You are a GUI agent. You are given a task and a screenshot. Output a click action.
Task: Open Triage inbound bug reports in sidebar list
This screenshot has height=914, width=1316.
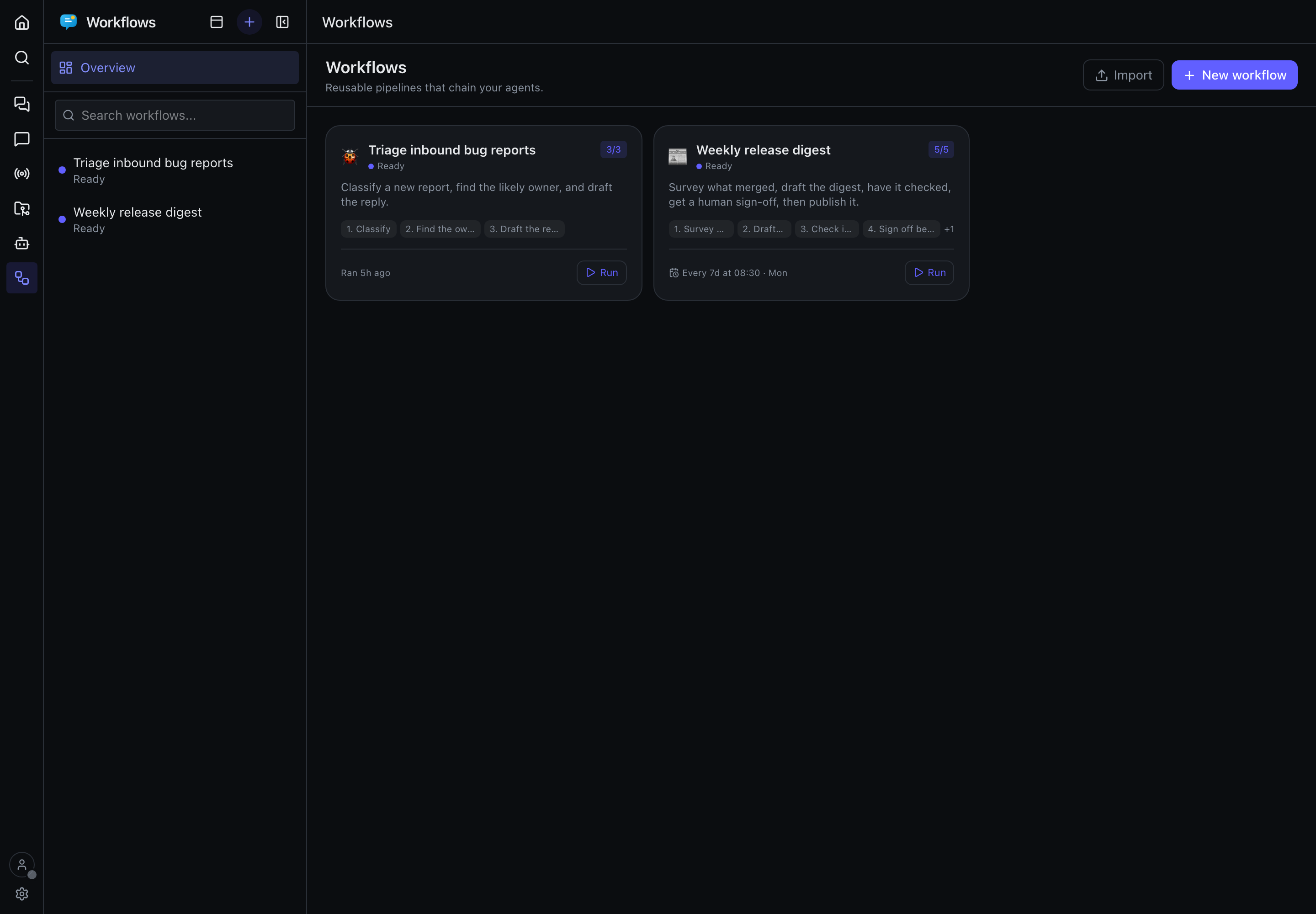click(x=175, y=170)
